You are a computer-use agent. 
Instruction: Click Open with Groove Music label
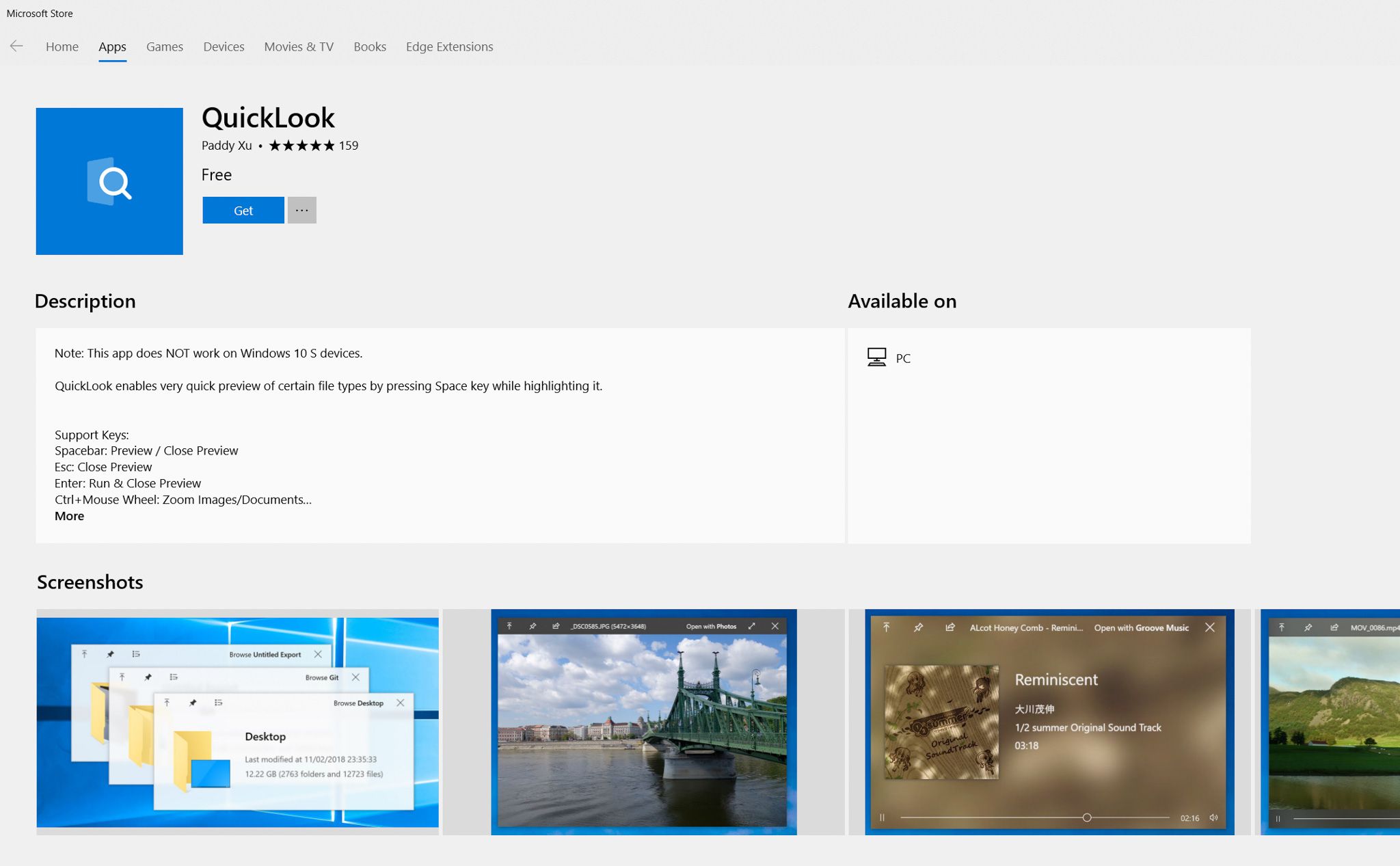1142,627
